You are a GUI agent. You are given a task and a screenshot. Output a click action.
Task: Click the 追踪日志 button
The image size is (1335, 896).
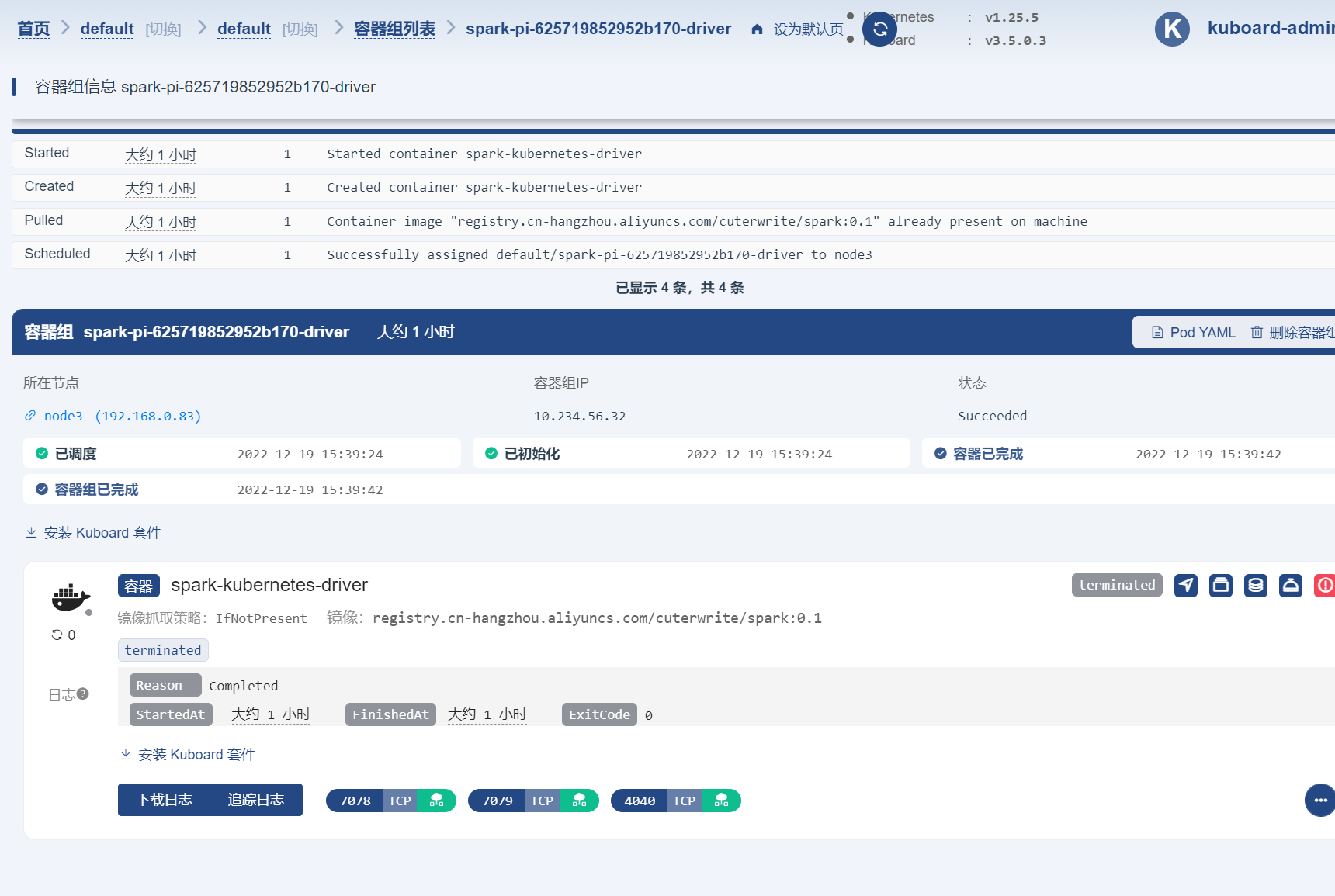[256, 800]
